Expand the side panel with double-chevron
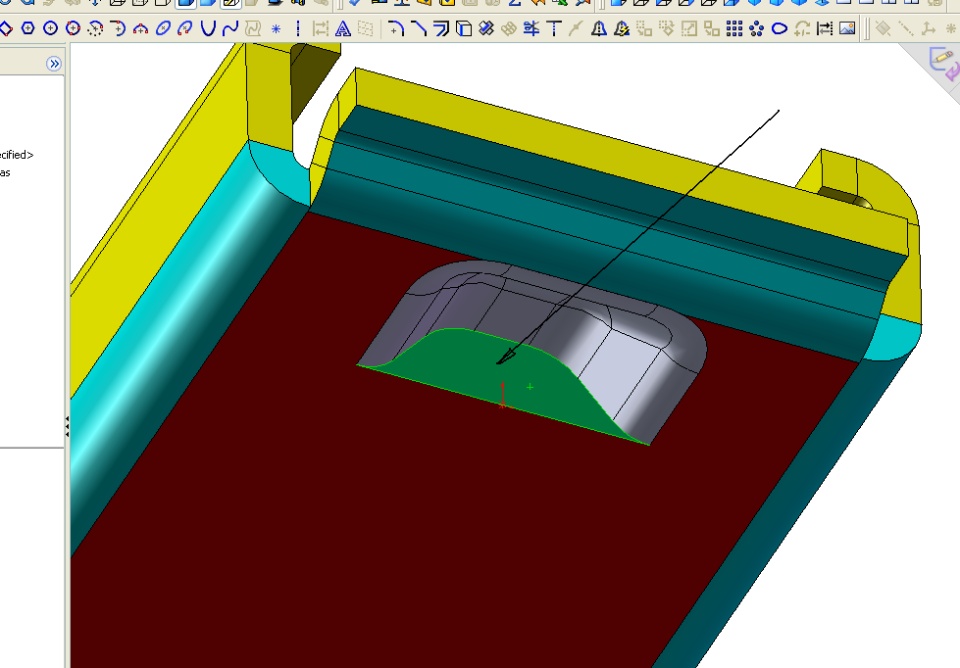This screenshot has width=960, height=668. (x=54, y=64)
